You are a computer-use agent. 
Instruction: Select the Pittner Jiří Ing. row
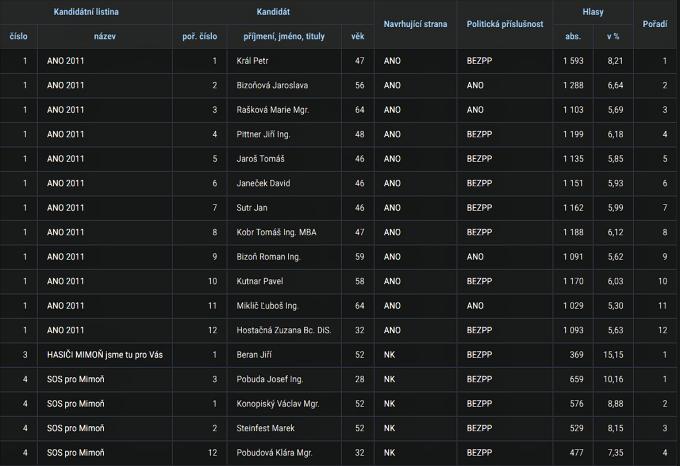point(340,134)
